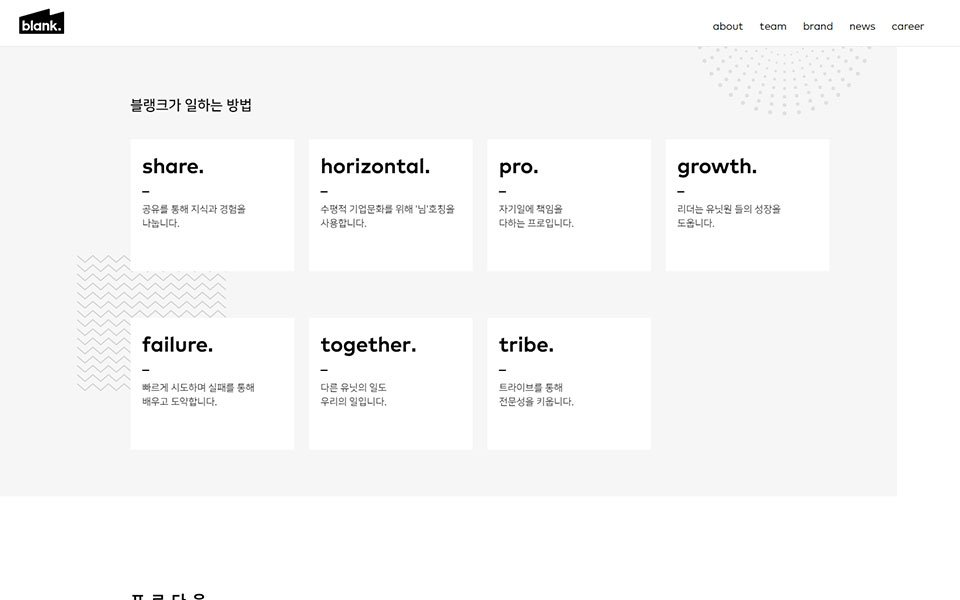Go to the team page
Screen dimensions: 960x600
tap(773, 26)
